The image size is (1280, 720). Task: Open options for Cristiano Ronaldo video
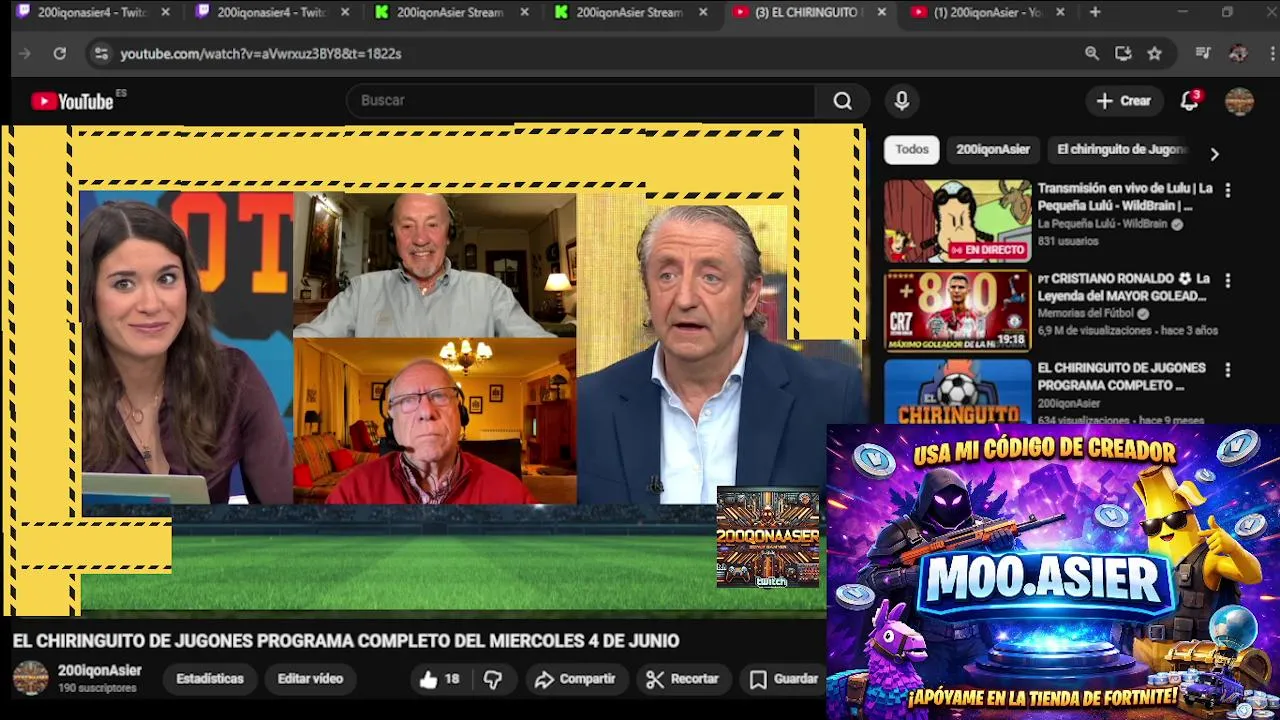[x=1227, y=281]
